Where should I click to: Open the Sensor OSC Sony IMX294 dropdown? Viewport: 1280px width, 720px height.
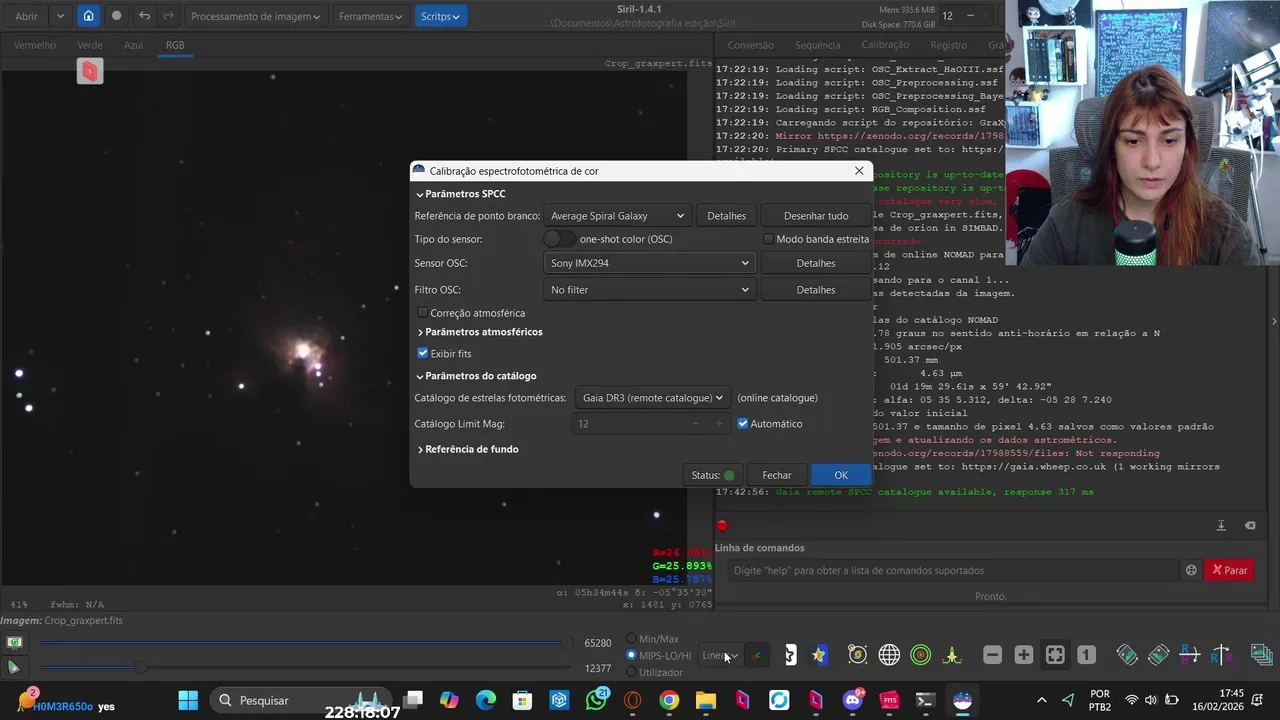click(649, 263)
